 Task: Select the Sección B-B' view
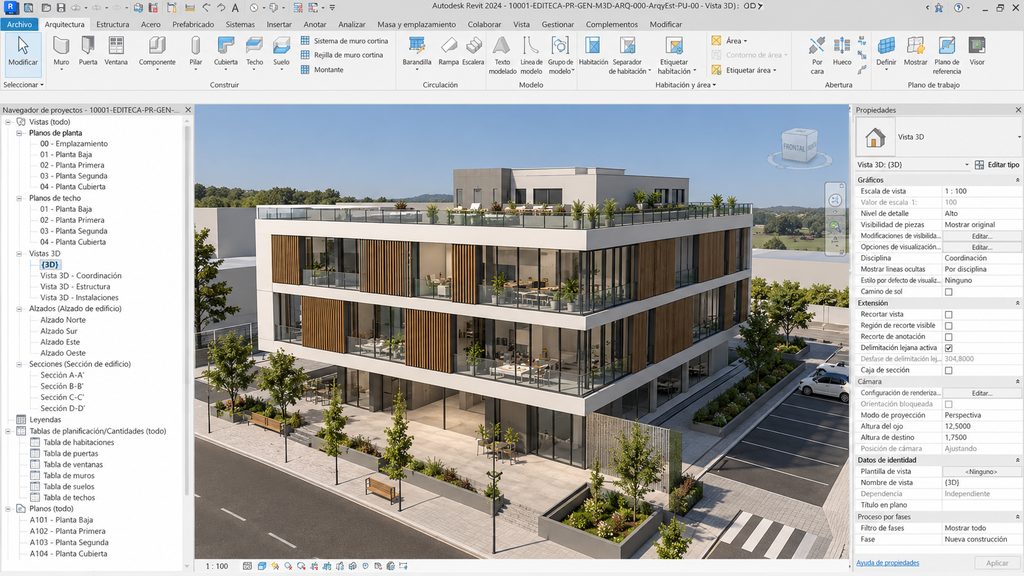(62, 386)
